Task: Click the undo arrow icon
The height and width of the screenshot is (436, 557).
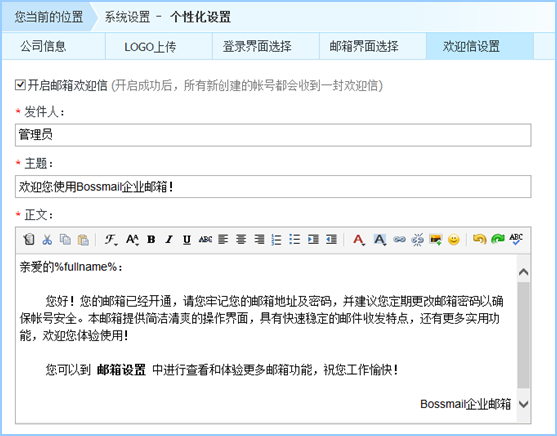Action: click(x=479, y=239)
